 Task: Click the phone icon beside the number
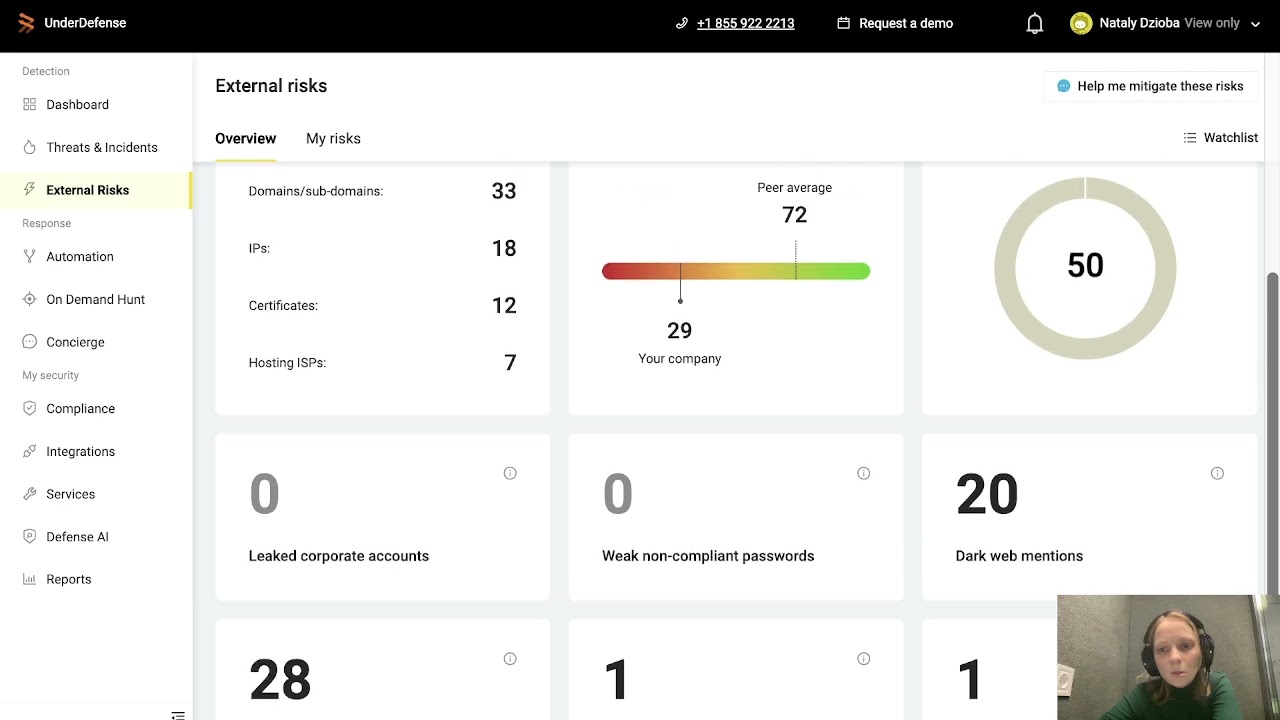pyautogui.click(x=682, y=23)
